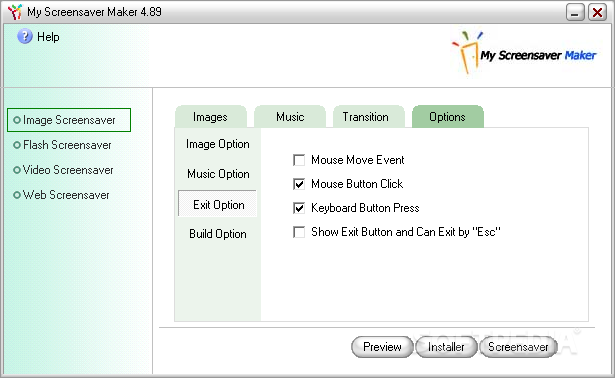Screen dimensions: 615x378
Task: Open the Build Option section
Action: tap(218, 234)
